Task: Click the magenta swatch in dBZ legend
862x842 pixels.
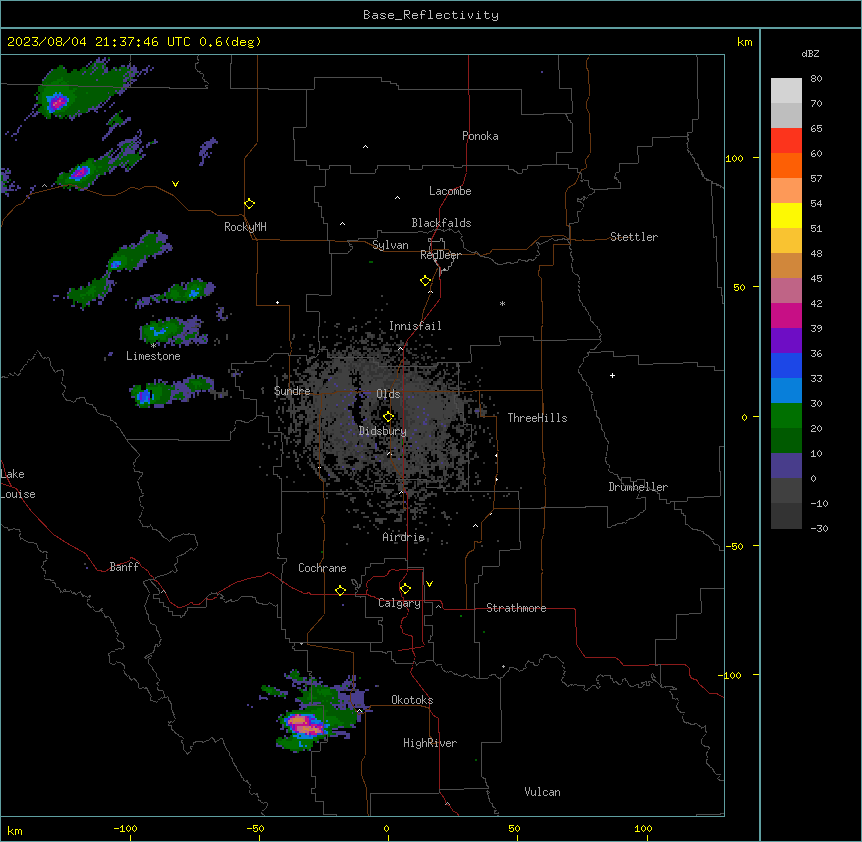Action: point(786,315)
